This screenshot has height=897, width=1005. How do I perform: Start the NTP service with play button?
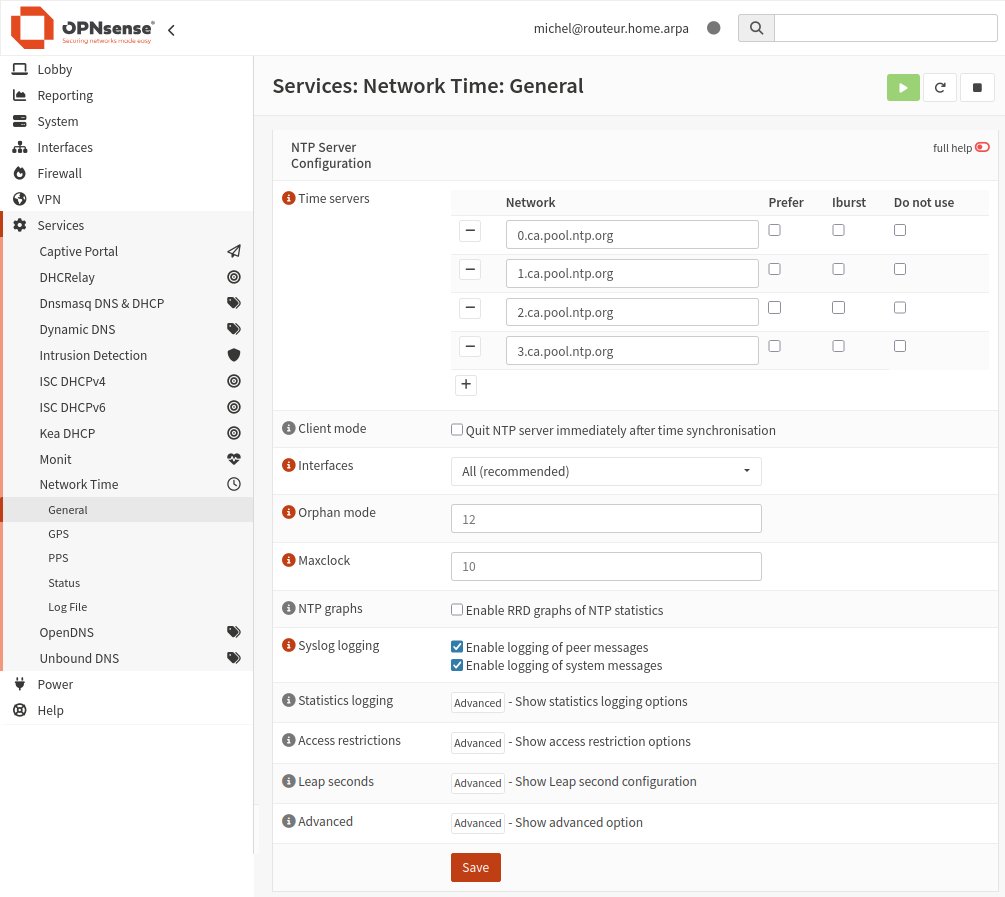[x=903, y=87]
